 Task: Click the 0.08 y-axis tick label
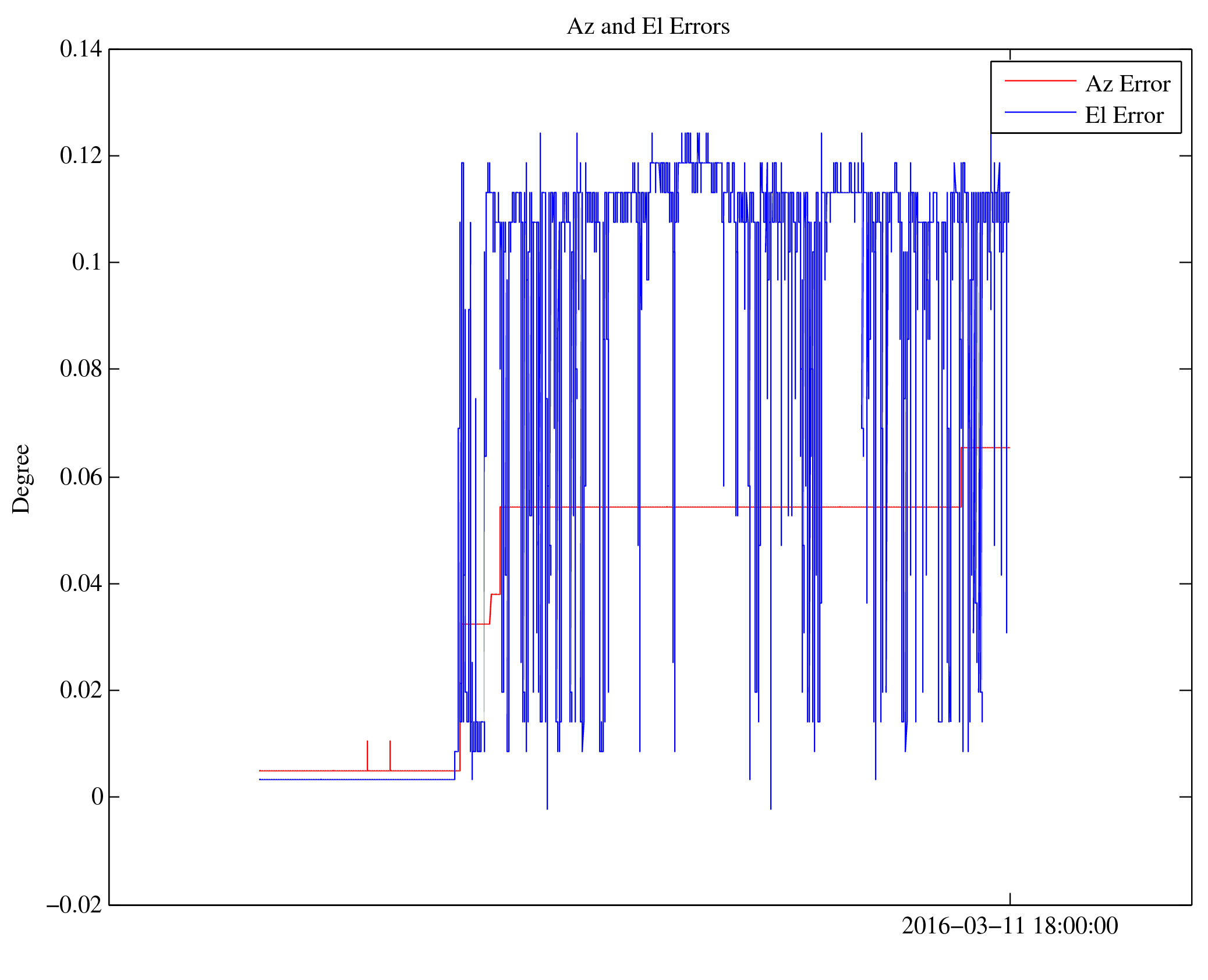point(81,369)
